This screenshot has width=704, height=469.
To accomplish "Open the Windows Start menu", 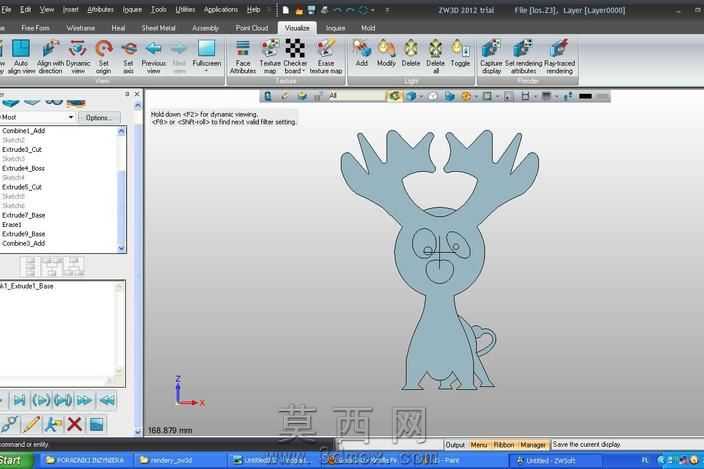I will [x=16, y=460].
